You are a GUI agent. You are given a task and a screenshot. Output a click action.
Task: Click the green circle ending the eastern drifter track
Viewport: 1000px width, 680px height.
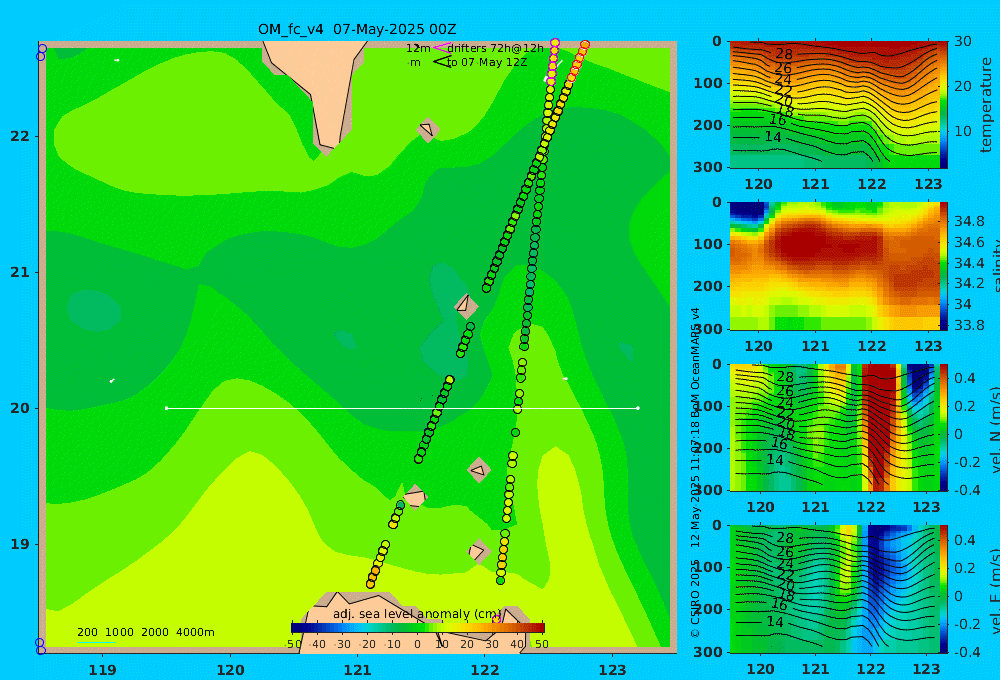(x=501, y=580)
